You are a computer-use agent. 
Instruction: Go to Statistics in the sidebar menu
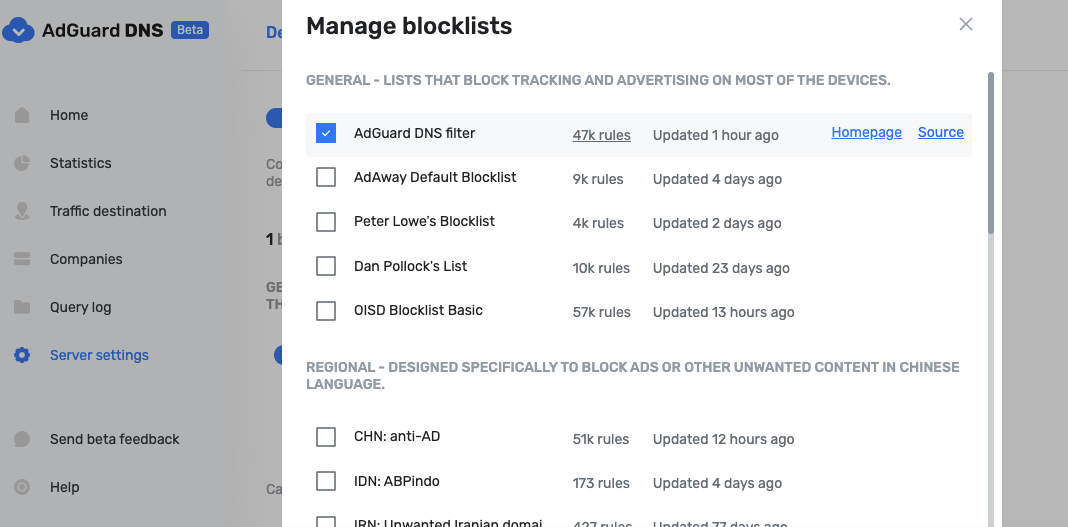80,163
